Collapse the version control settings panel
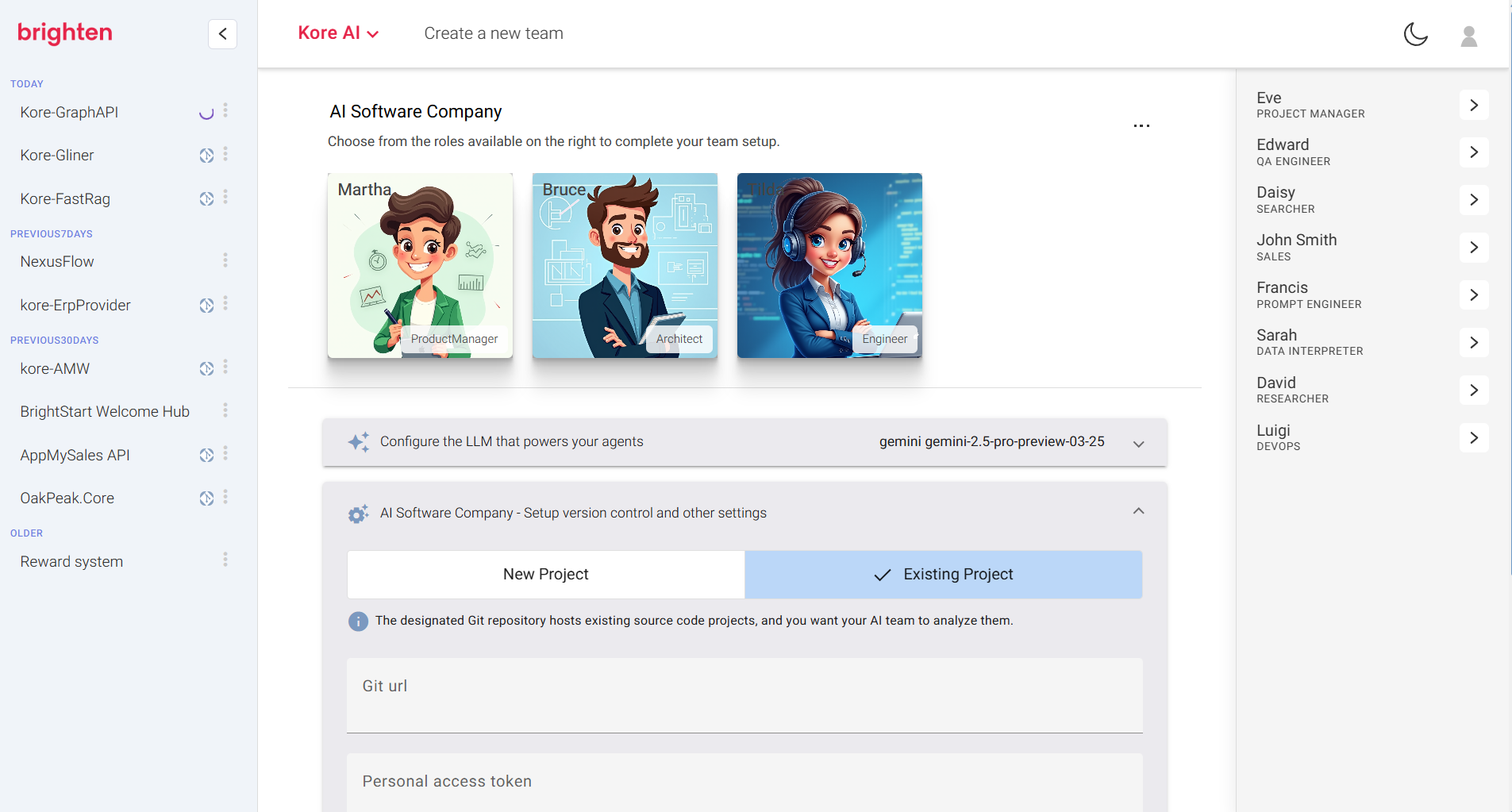The width and height of the screenshot is (1512, 812). 1138,512
